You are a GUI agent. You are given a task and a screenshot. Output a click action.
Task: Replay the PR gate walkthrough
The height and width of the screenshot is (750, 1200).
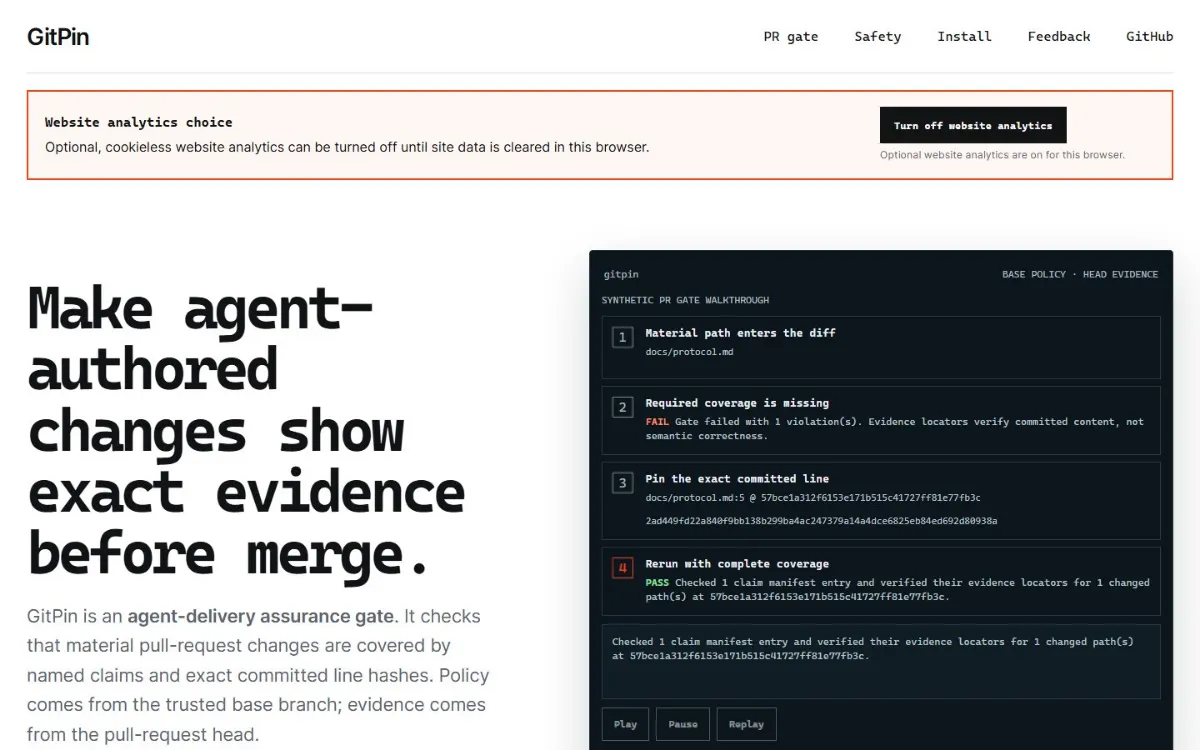pos(746,724)
